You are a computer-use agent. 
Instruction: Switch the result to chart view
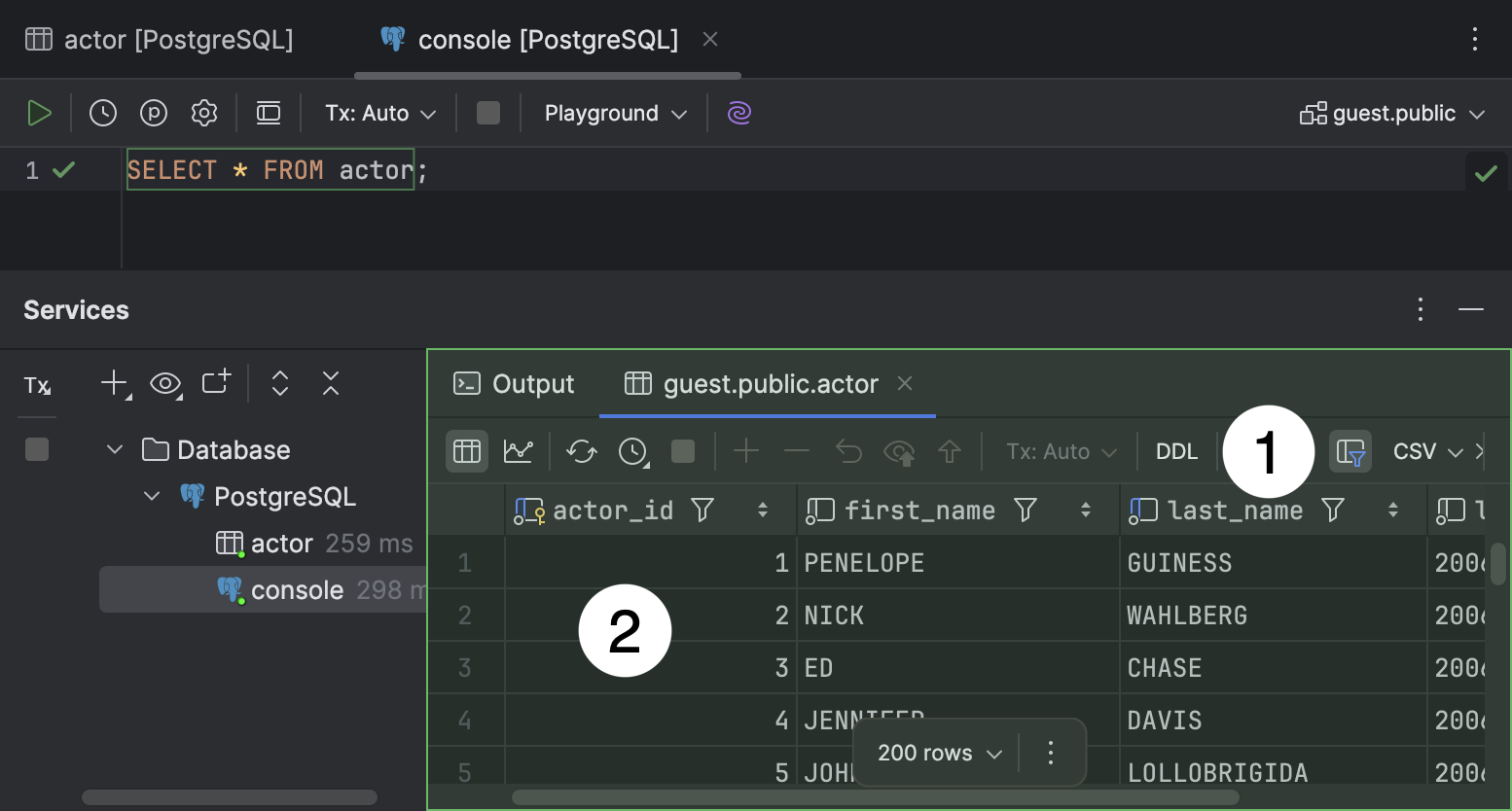[519, 450]
